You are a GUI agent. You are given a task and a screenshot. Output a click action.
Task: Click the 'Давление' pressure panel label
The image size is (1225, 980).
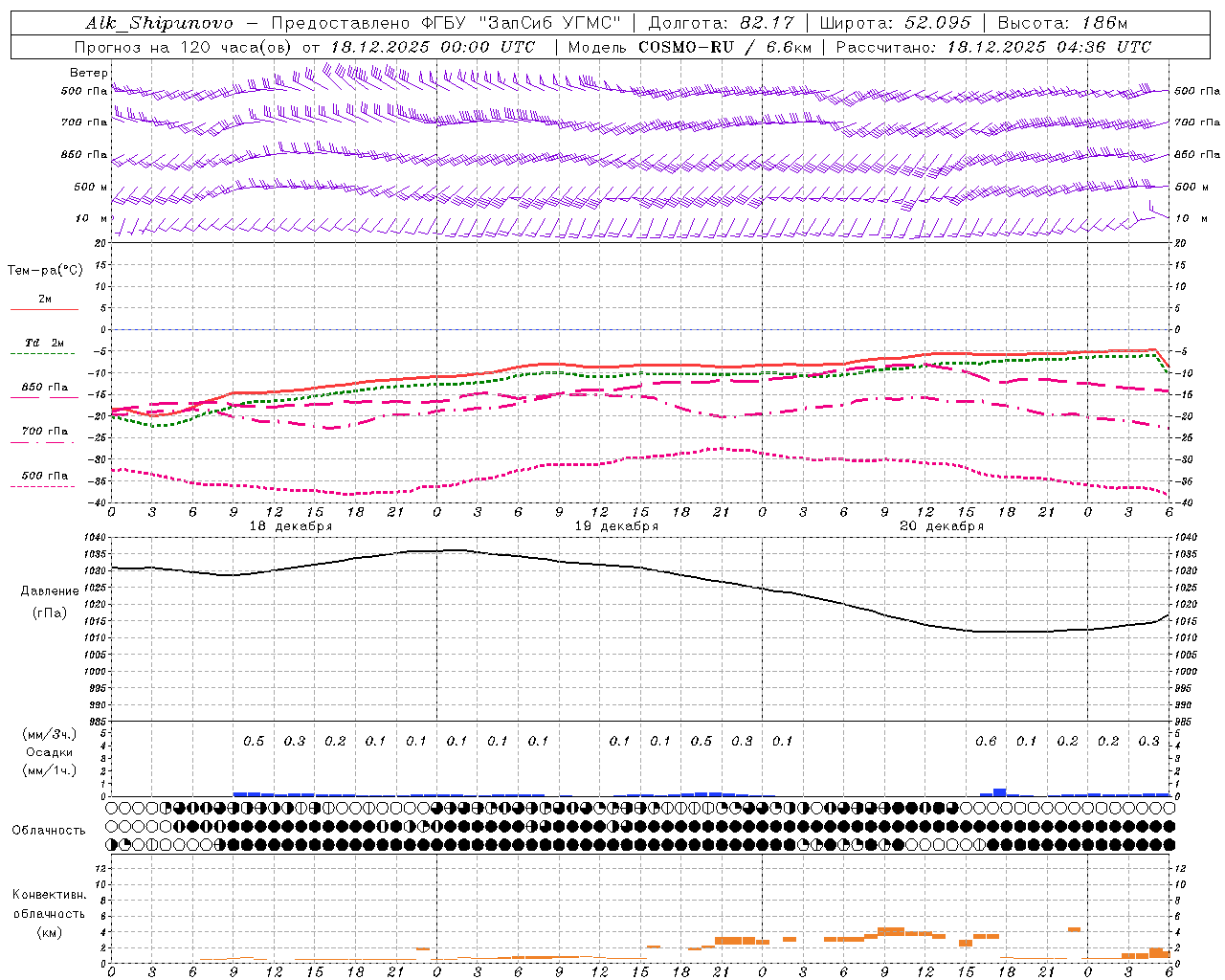click(50, 591)
